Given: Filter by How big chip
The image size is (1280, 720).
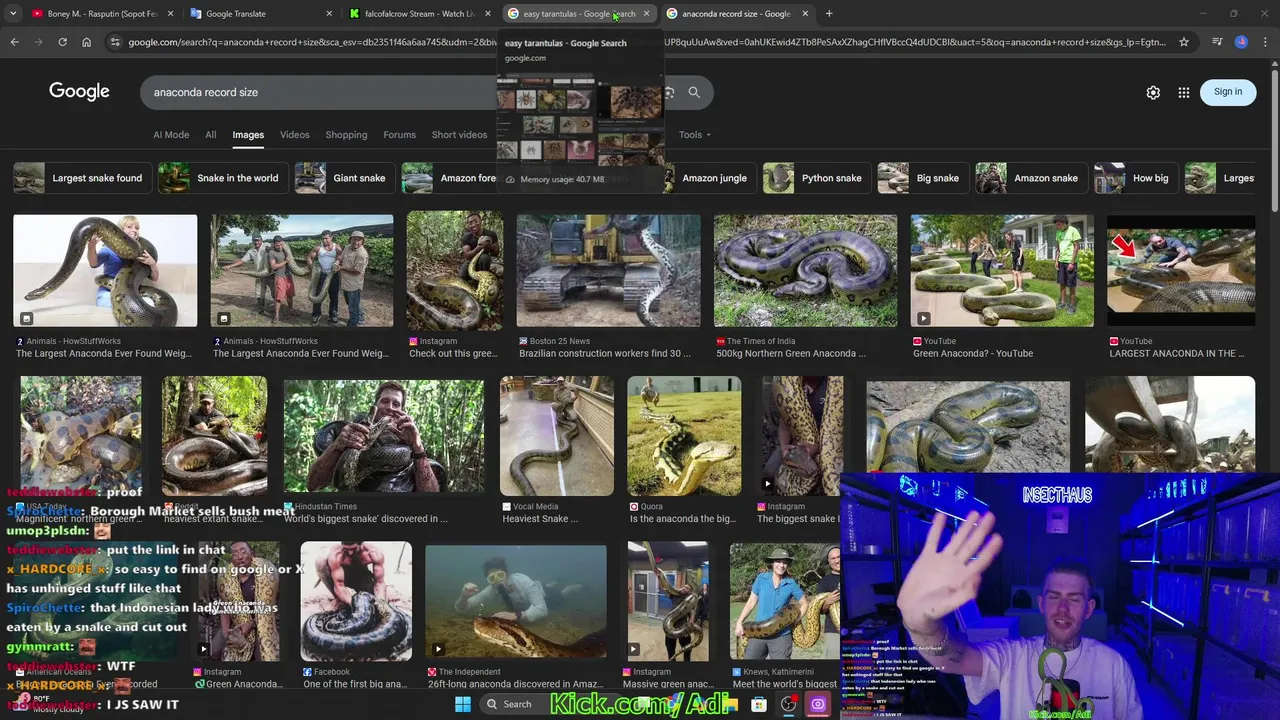Looking at the screenshot, I should [x=1135, y=178].
